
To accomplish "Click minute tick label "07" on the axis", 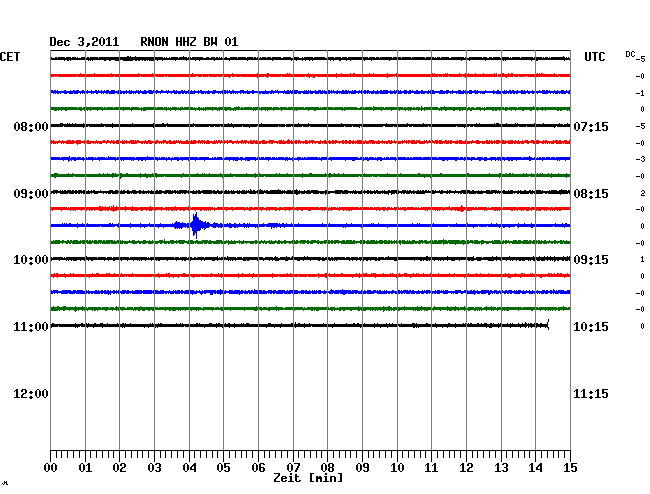I will 293,468.
